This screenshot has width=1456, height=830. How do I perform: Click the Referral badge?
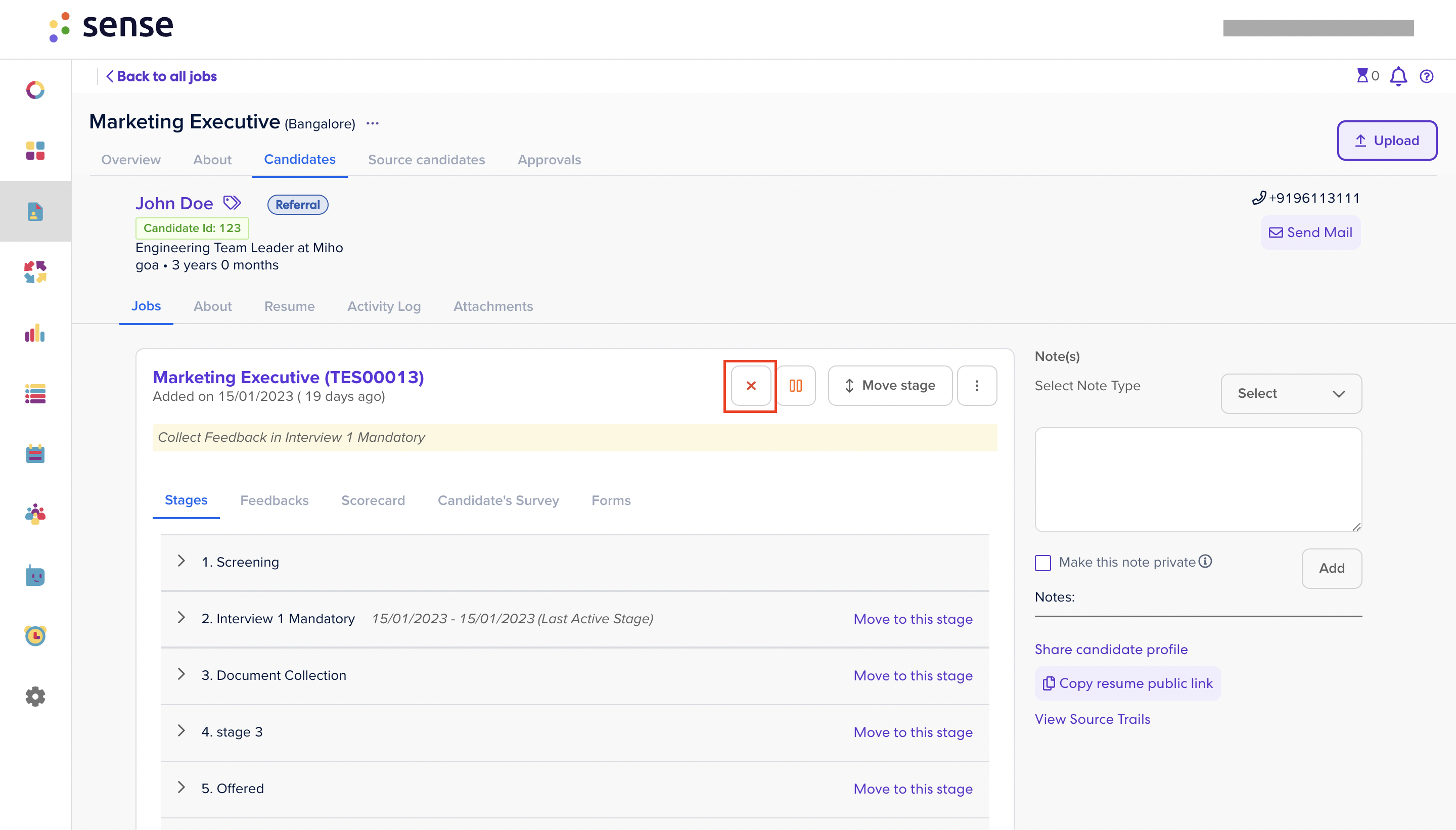point(298,205)
